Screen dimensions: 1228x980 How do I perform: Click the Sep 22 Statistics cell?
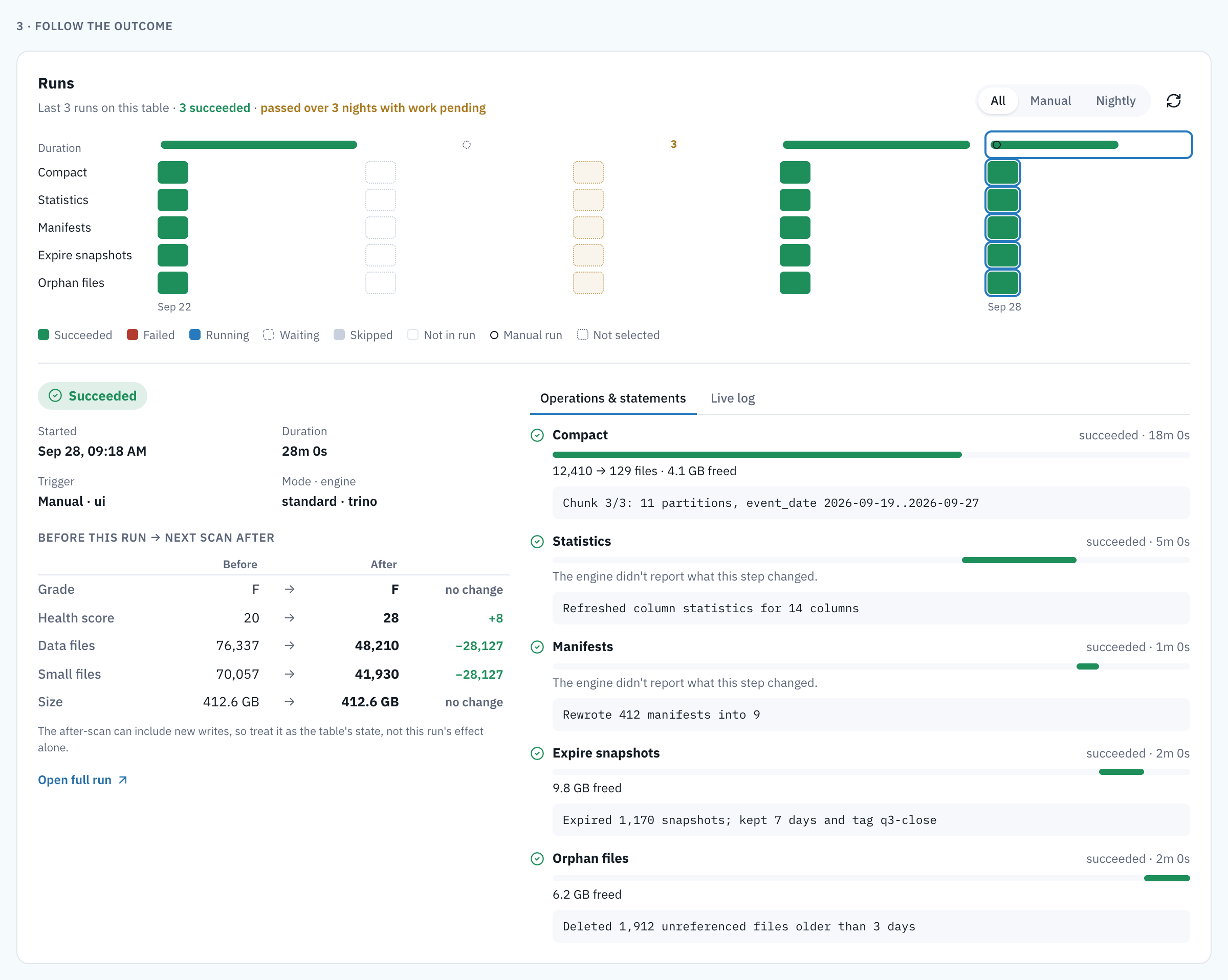(172, 200)
